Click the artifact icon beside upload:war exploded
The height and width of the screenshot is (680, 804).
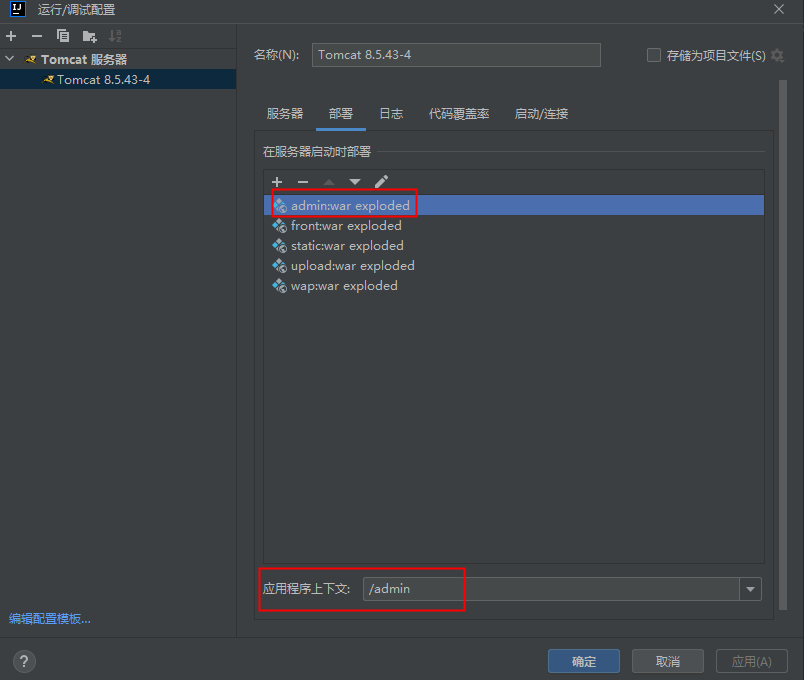pyautogui.click(x=279, y=266)
